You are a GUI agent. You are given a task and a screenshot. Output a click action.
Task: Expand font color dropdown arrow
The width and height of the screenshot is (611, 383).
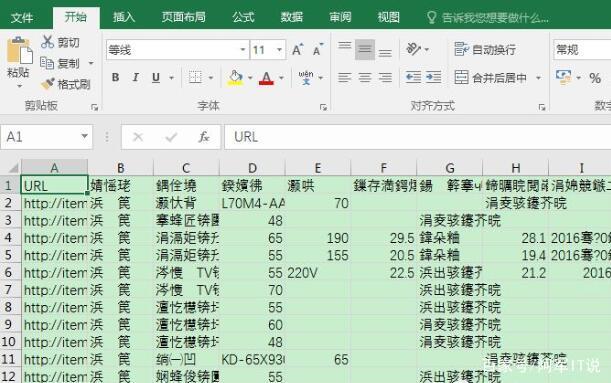pos(281,78)
